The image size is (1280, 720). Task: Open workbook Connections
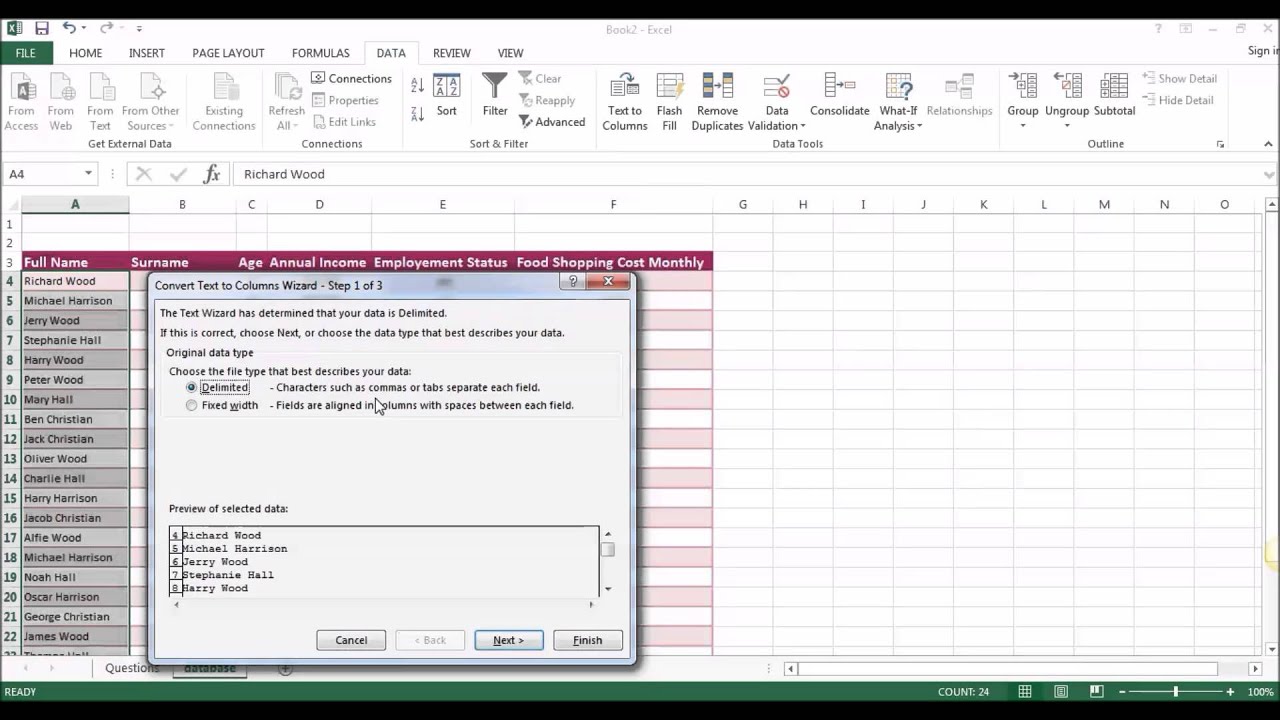[x=351, y=78]
